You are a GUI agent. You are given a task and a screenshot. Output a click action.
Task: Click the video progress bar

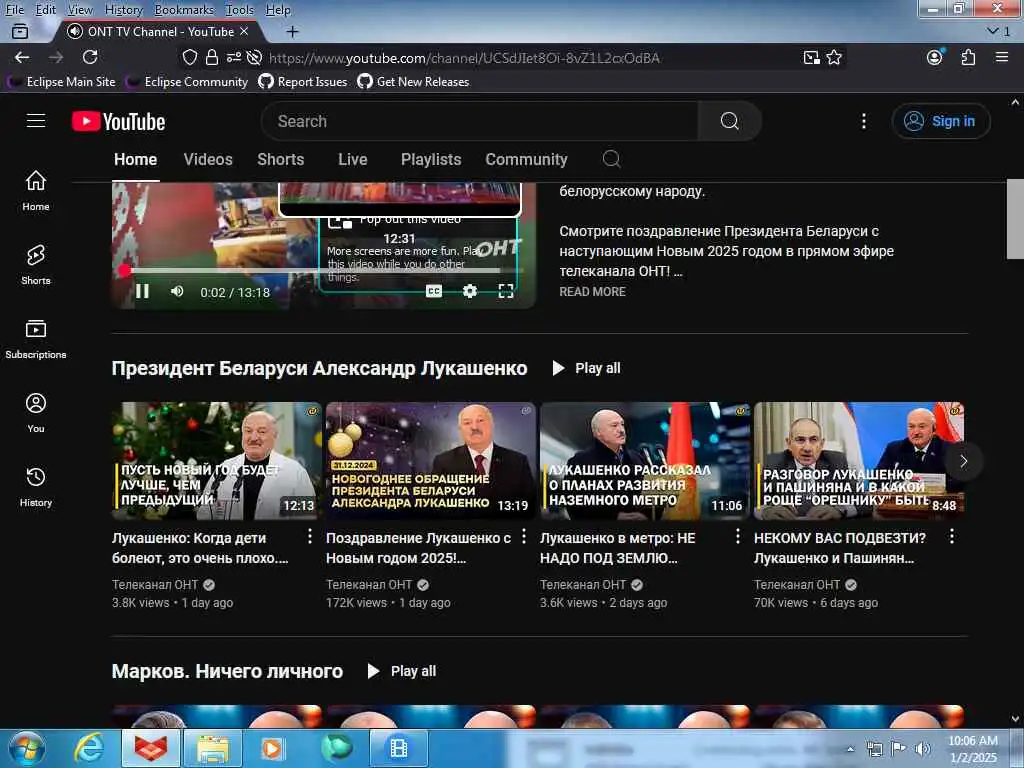(x=323, y=270)
